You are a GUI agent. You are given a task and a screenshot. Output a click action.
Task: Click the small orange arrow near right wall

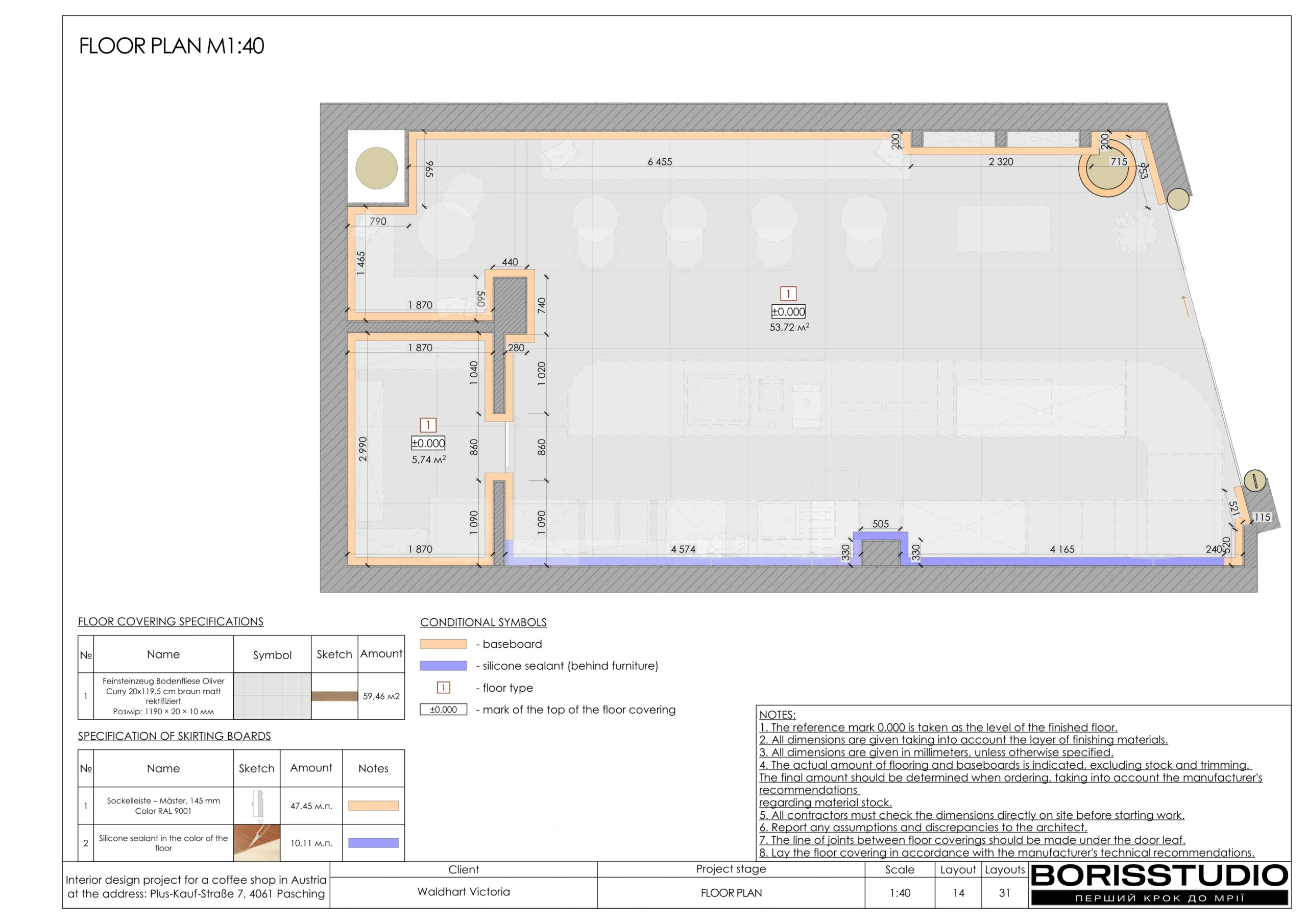coord(1185,306)
